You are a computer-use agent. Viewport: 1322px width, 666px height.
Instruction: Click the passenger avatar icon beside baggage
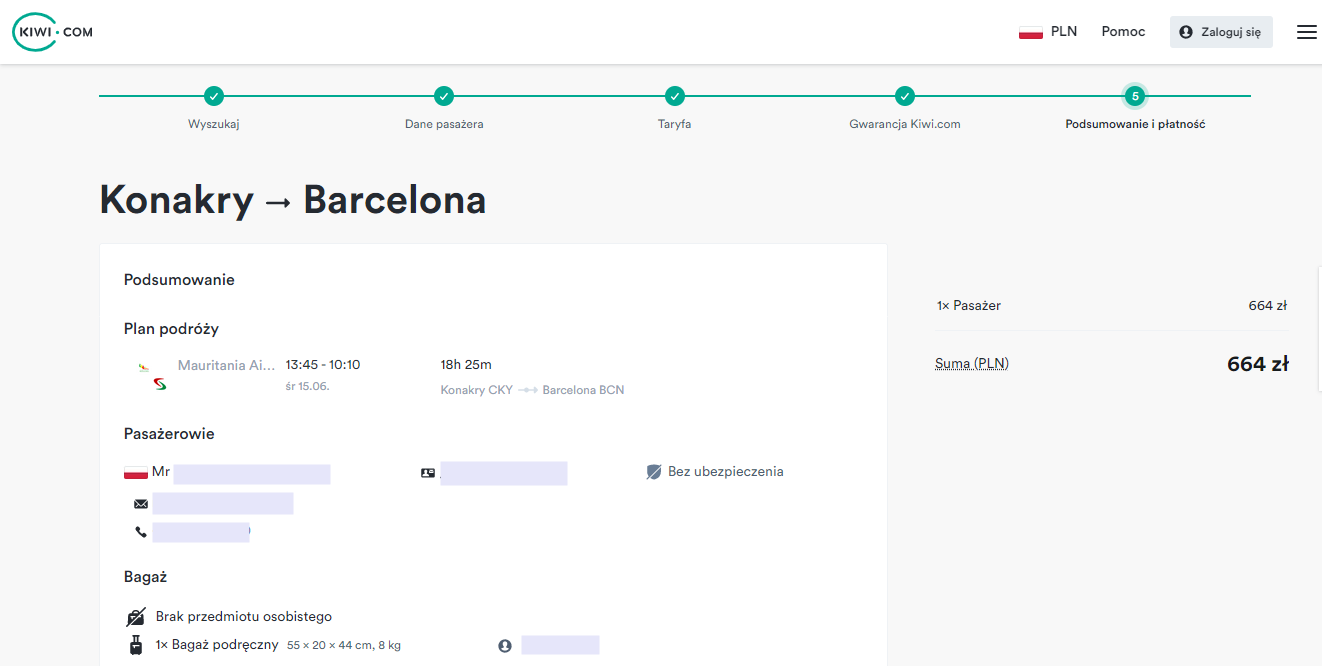pyautogui.click(x=505, y=646)
